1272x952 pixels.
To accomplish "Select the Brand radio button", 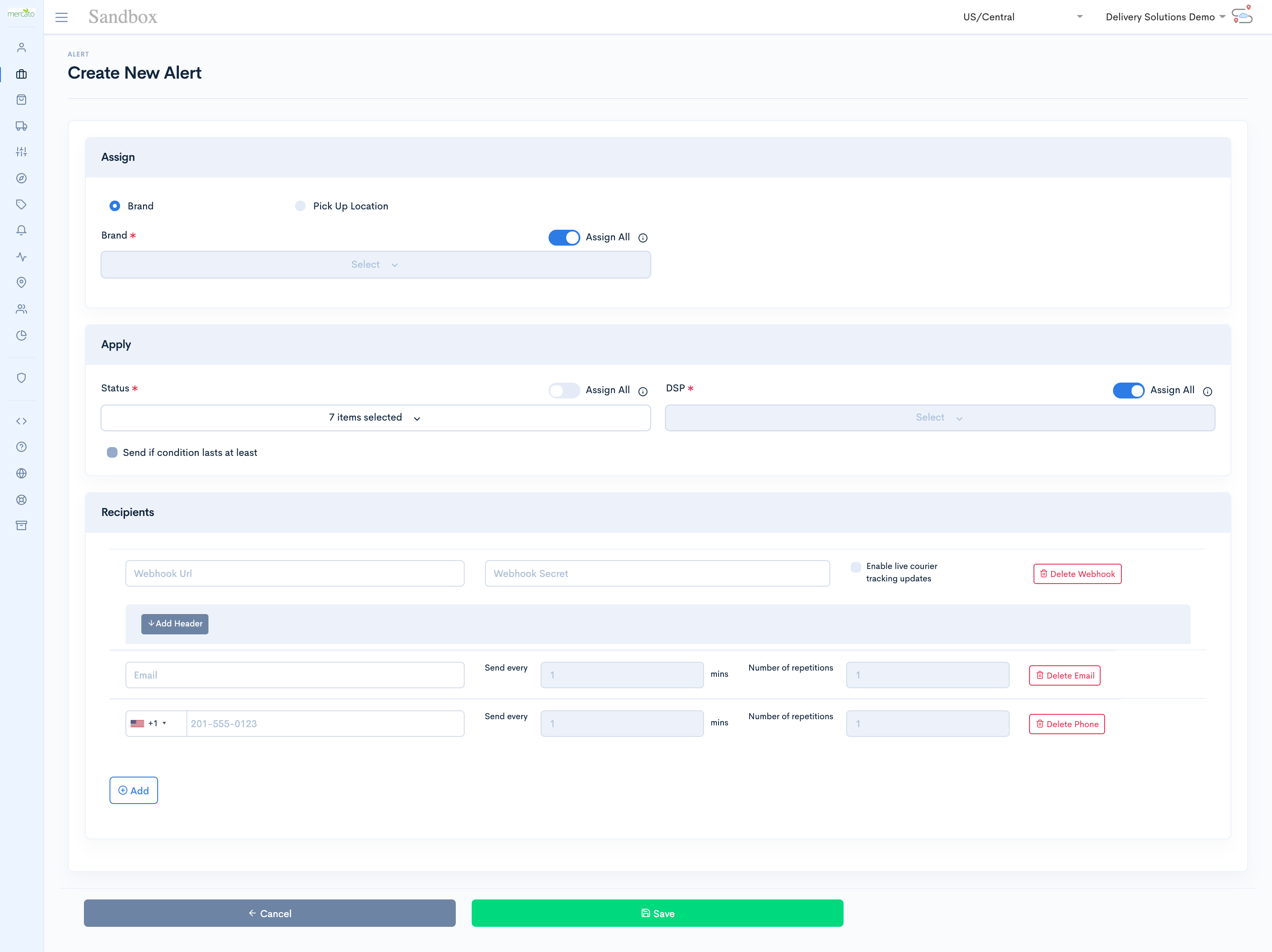I will (115, 206).
